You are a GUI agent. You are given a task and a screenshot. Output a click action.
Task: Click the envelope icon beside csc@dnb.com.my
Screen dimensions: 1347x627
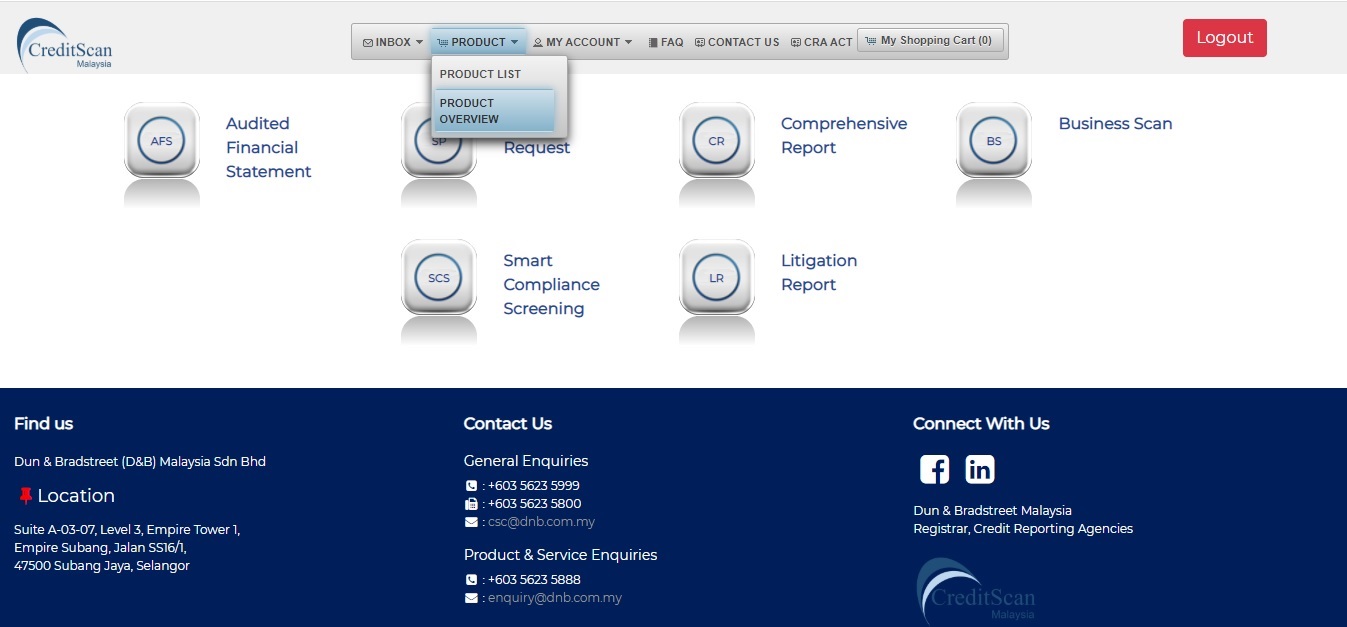pyautogui.click(x=471, y=522)
